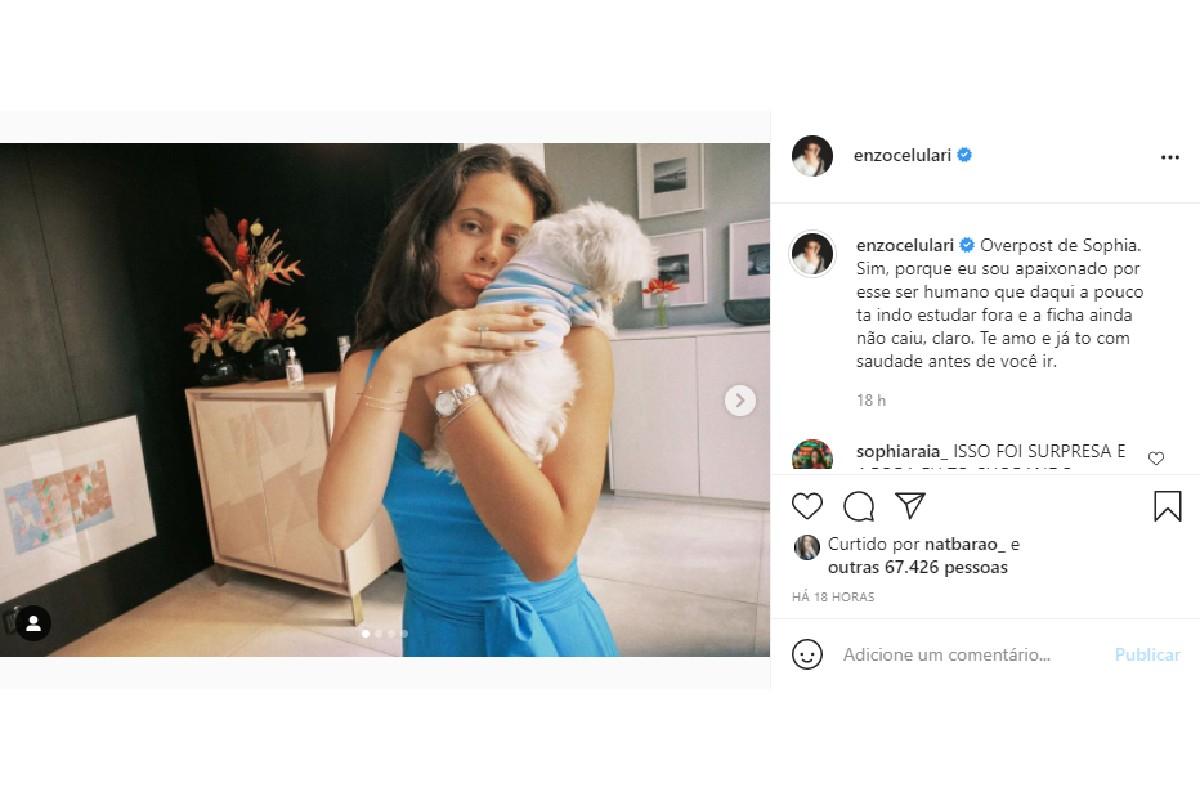This screenshot has width=1200, height=800.
Task: Save the post with the bookmark icon
Action: pos(1167,506)
